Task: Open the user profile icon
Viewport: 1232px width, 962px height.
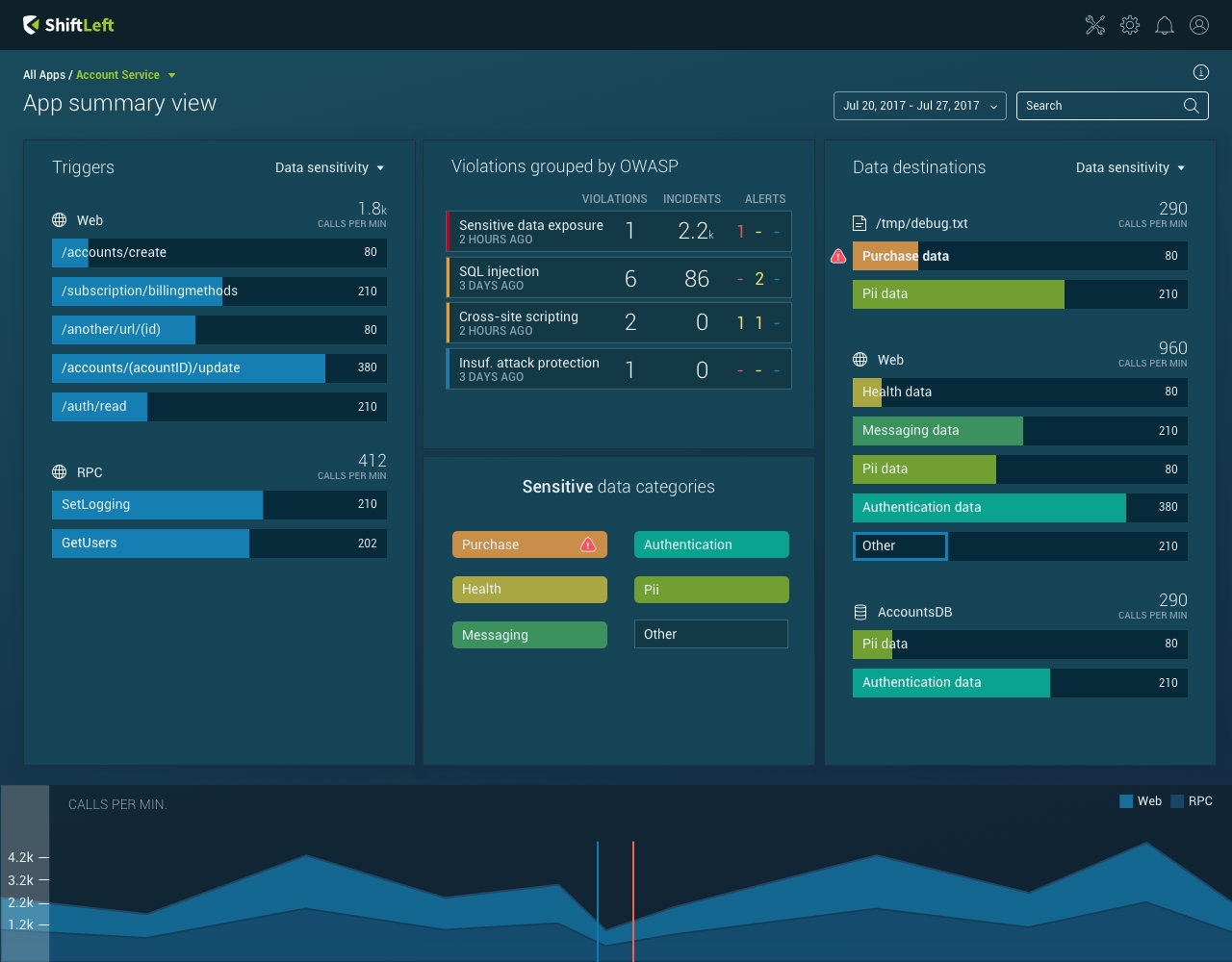Action: tap(1199, 25)
